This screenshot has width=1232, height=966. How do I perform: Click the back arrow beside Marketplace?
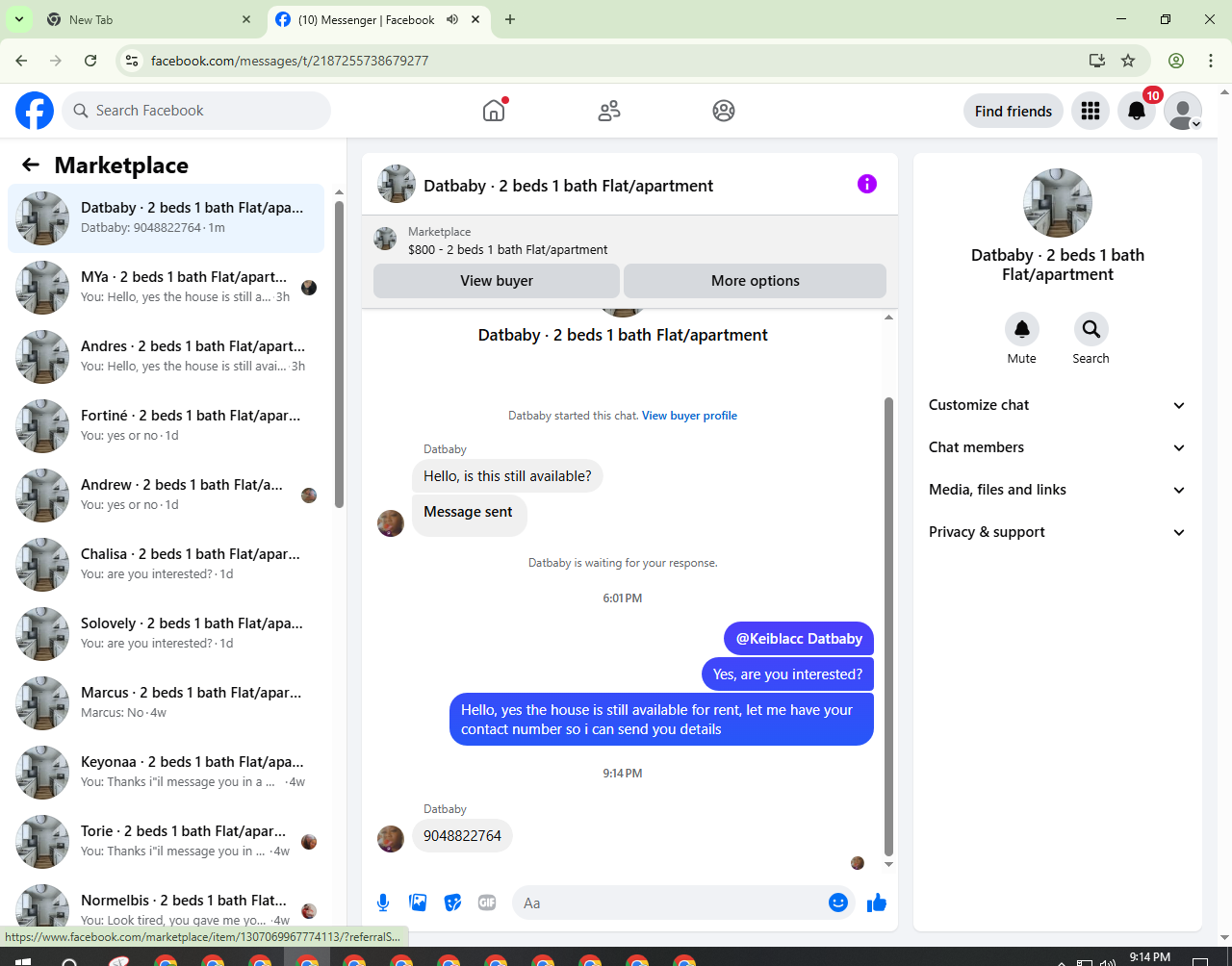31,165
